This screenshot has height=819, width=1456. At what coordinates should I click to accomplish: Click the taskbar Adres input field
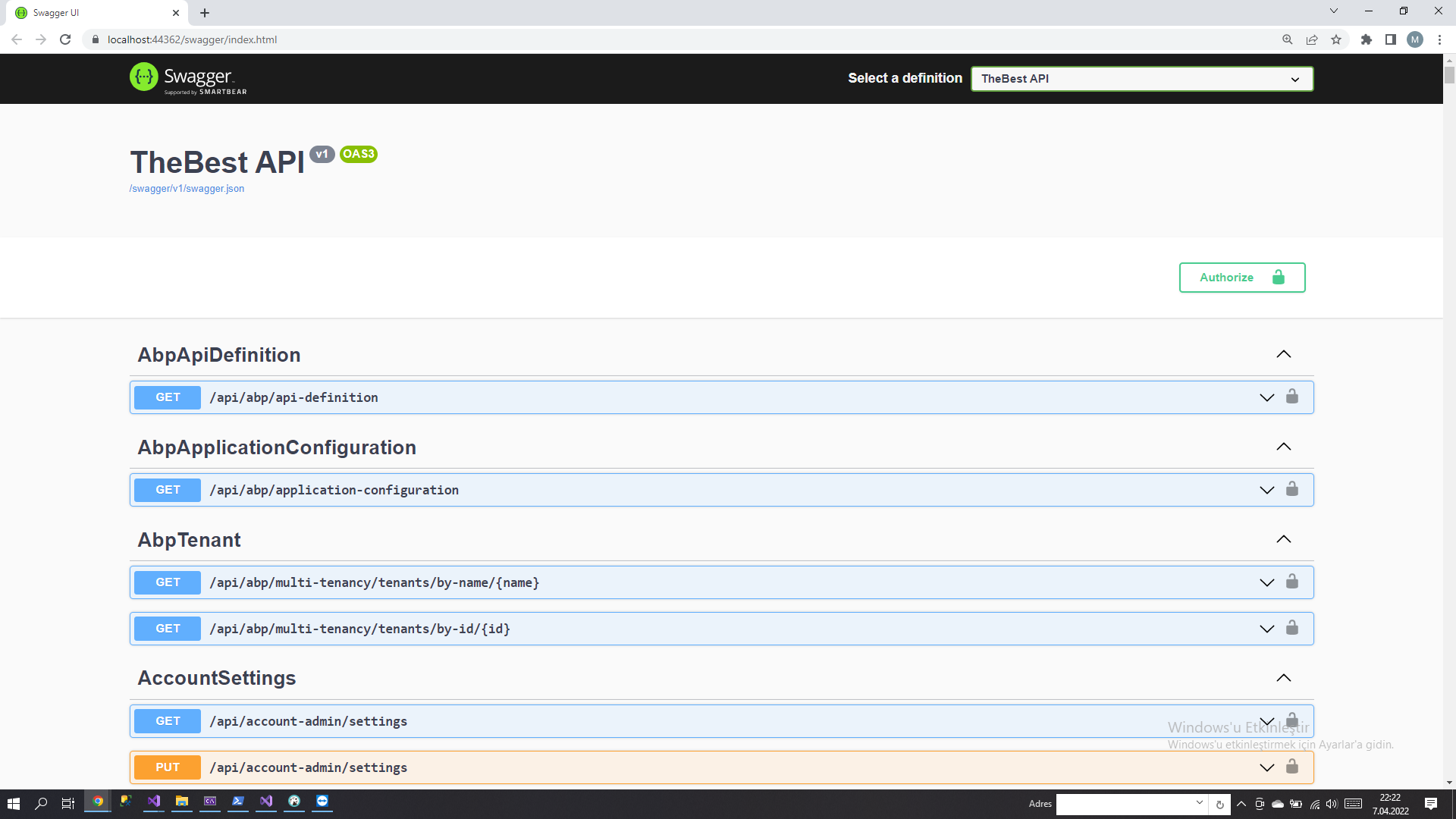pyautogui.click(x=1125, y=804)
